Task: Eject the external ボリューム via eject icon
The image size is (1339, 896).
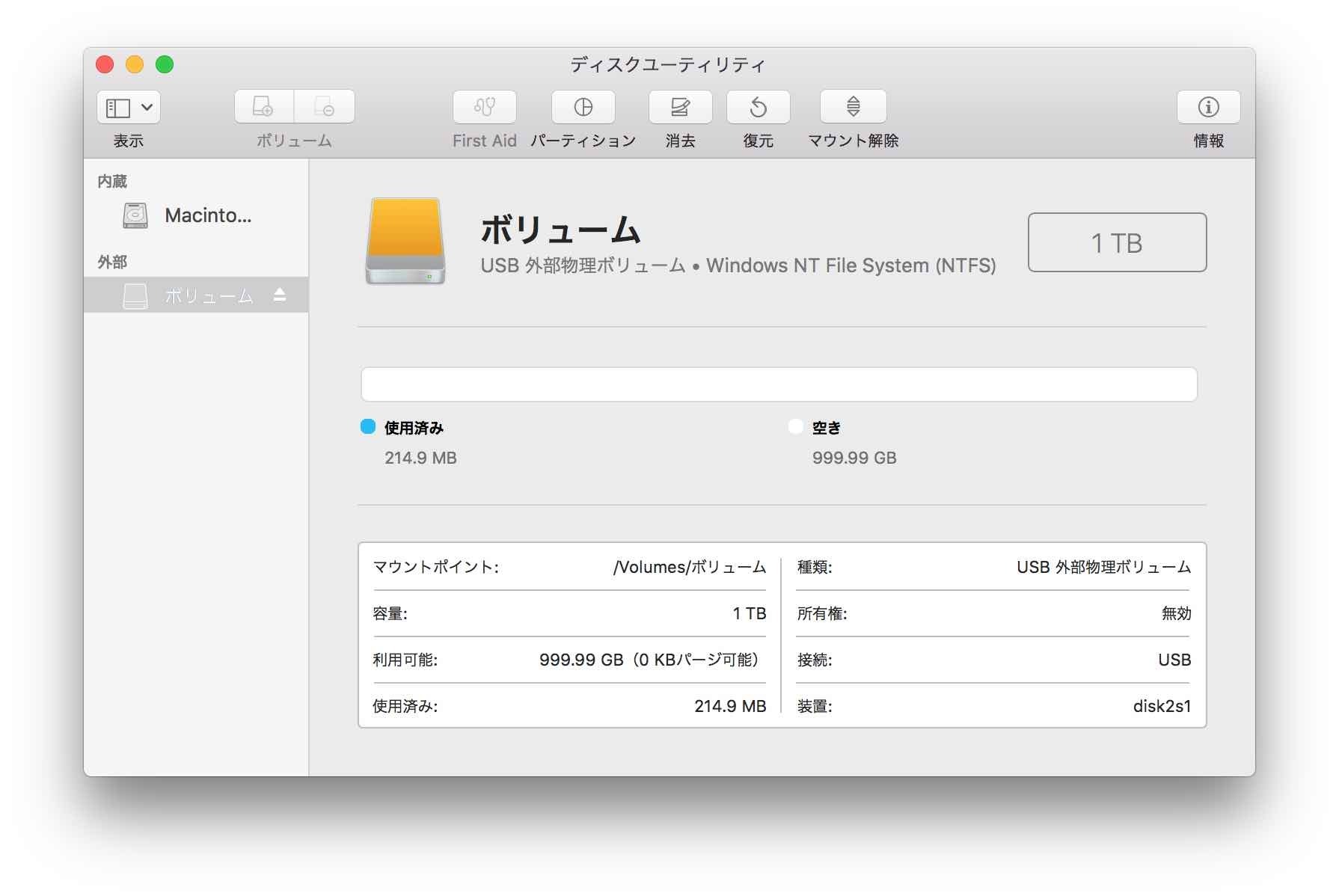Action: pyautogui.click(x=280, y=295)
